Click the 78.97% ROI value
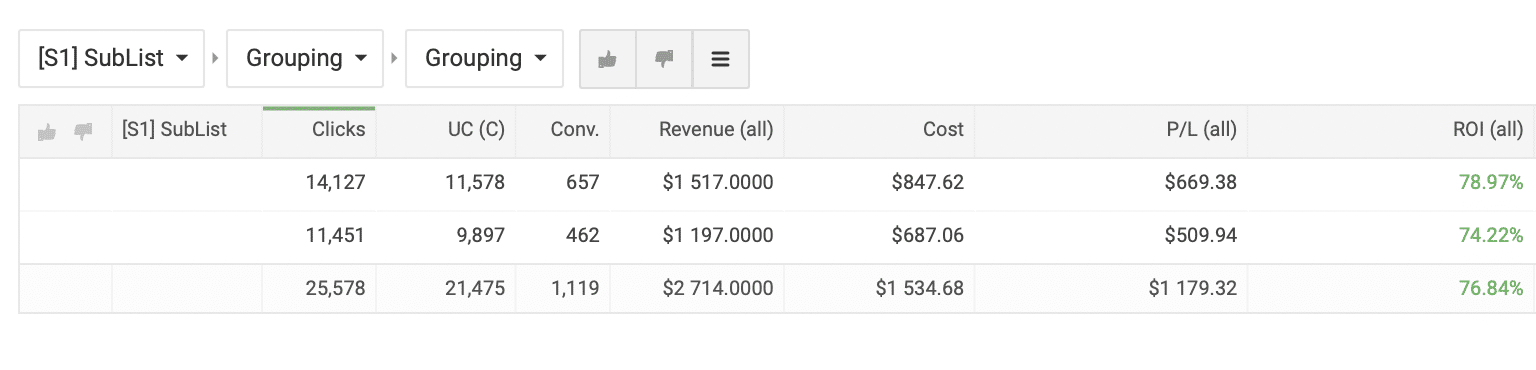Image resolution: width=1536 pixels, height=370 pixels. coord(1490,183)
